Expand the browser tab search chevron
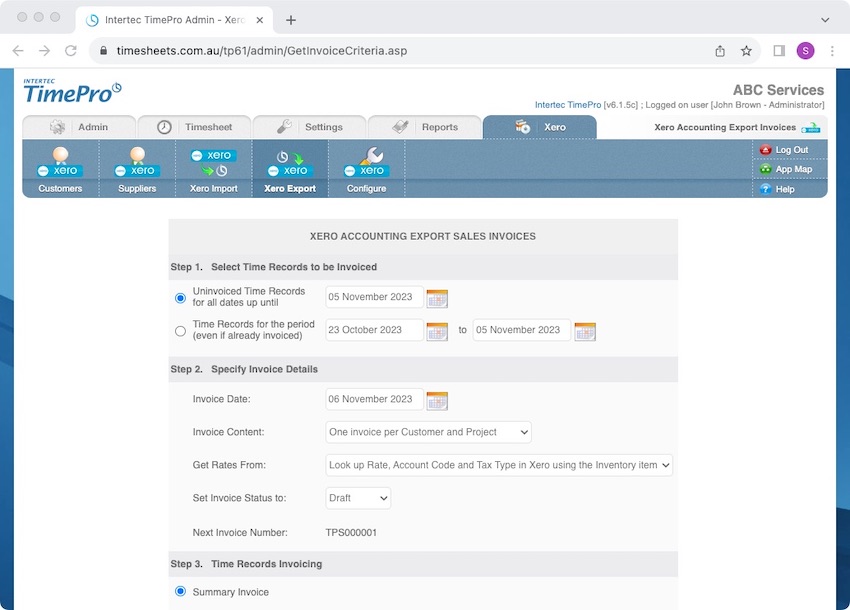The height and width of the screenshot is (610, 850). [x=825, y=20]
